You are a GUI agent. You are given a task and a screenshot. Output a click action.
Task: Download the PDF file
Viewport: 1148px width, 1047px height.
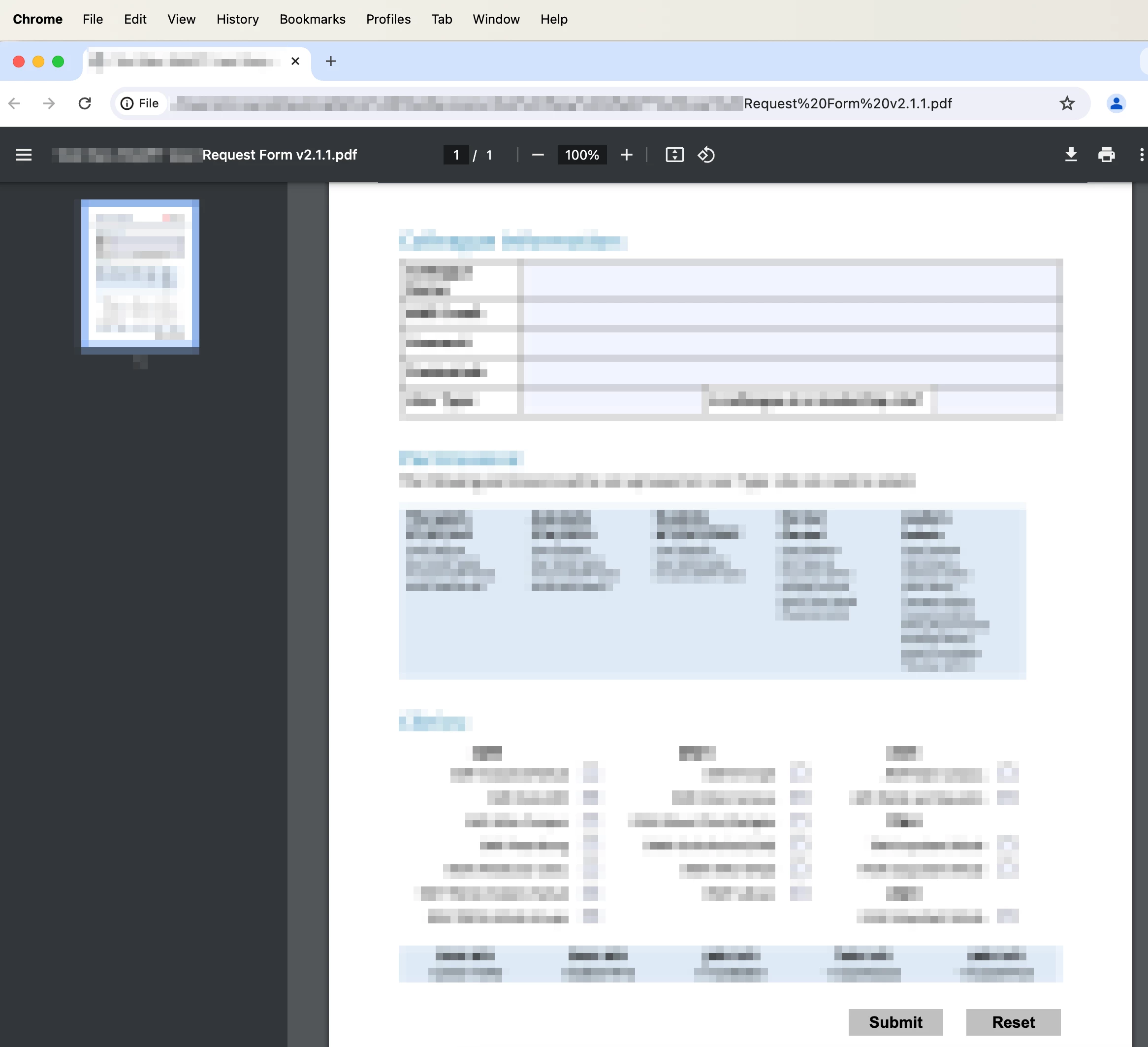(x=1071, y=155)
